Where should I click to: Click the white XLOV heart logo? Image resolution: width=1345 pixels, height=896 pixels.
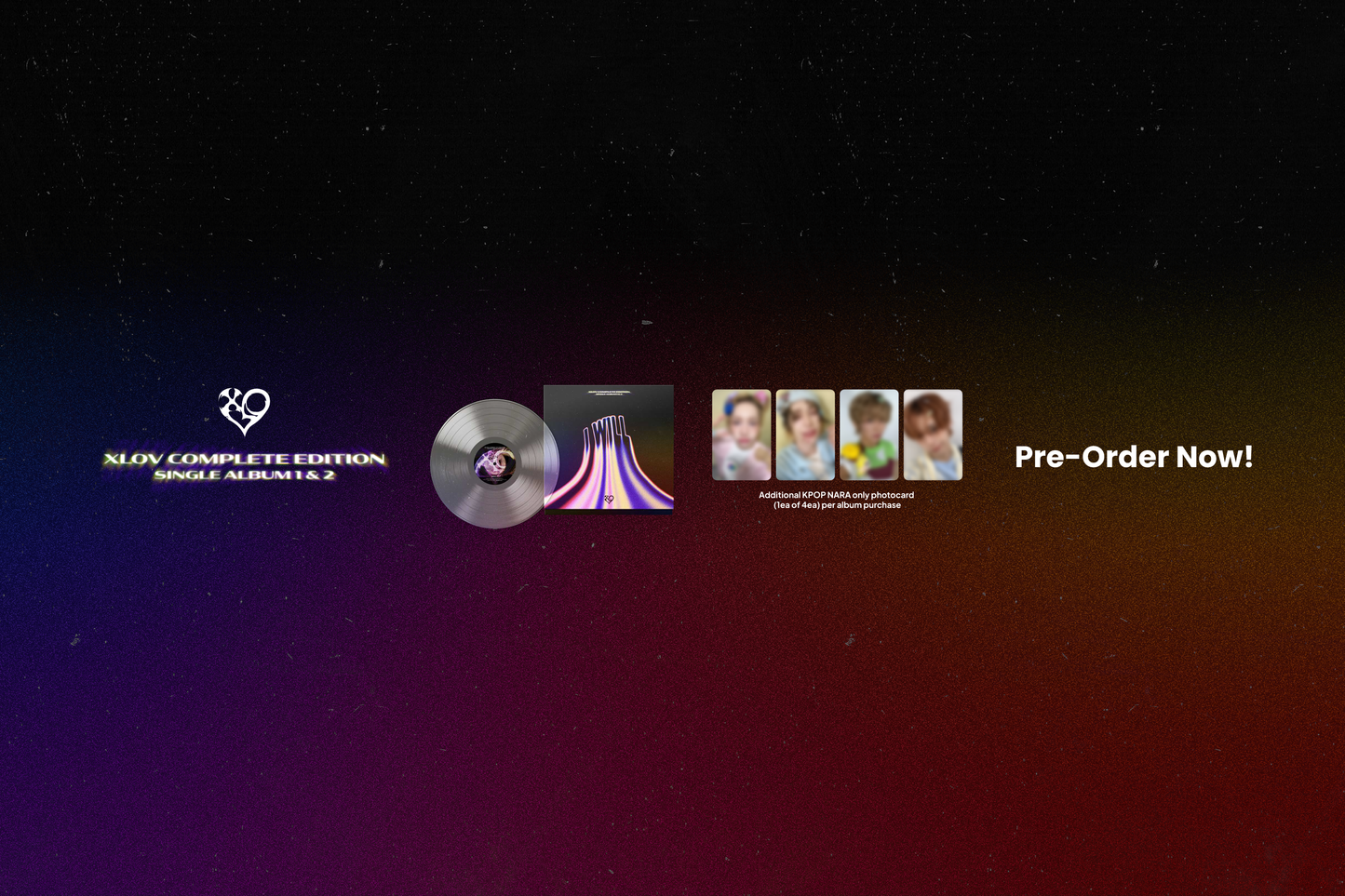tap(244, 411)
